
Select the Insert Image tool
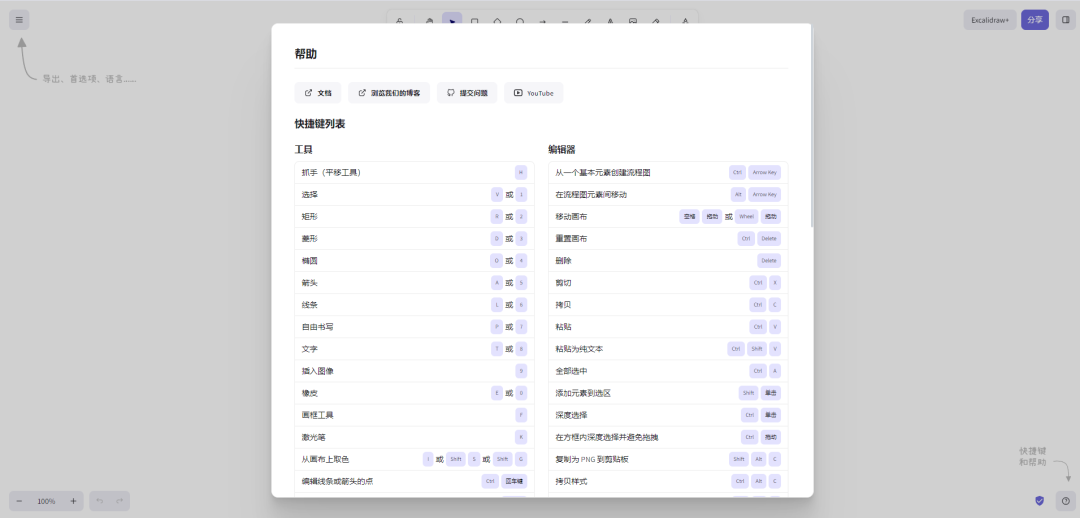pos(633,20)
